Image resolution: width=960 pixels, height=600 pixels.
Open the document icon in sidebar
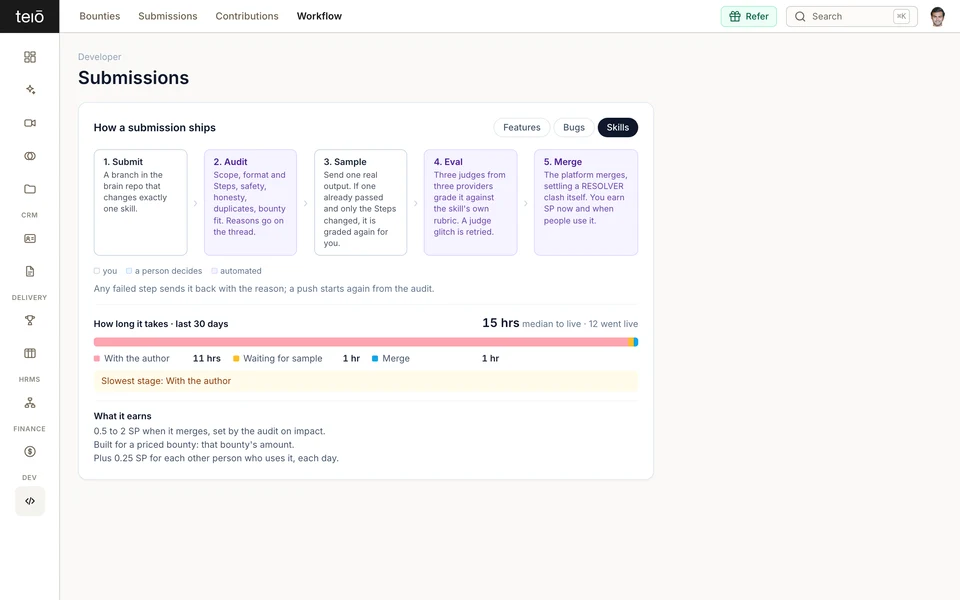coord(29,271)
